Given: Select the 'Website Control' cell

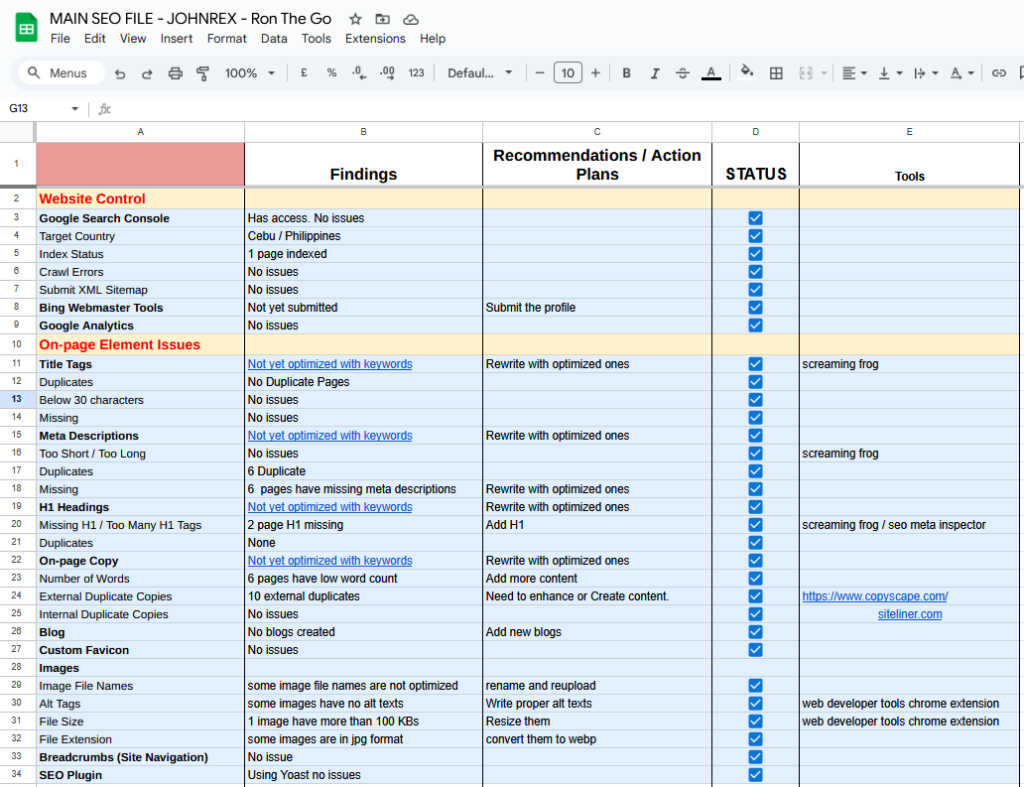Looking at the screenshot, I should click(140, 199).
